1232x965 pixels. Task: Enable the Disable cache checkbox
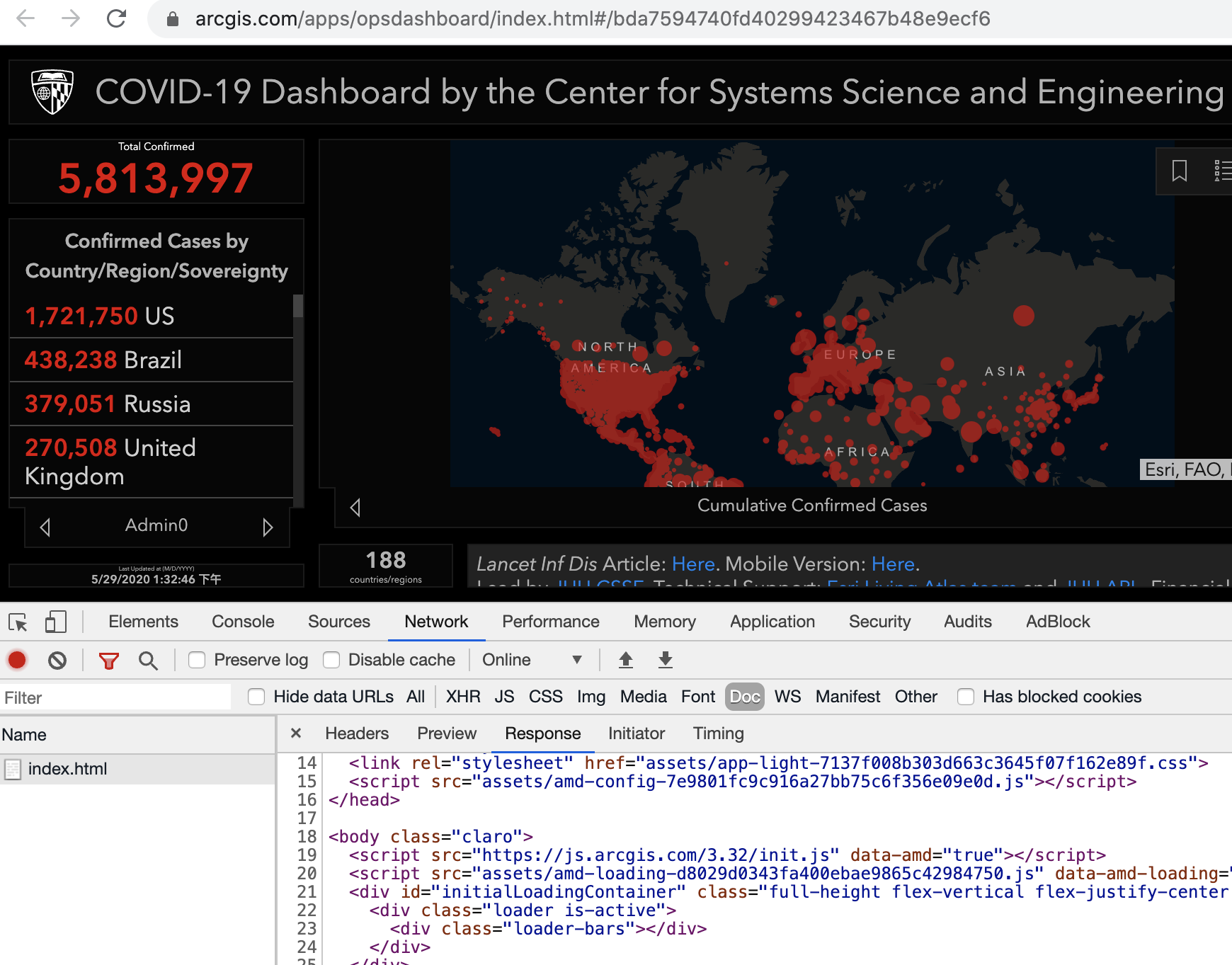point(331,660)
